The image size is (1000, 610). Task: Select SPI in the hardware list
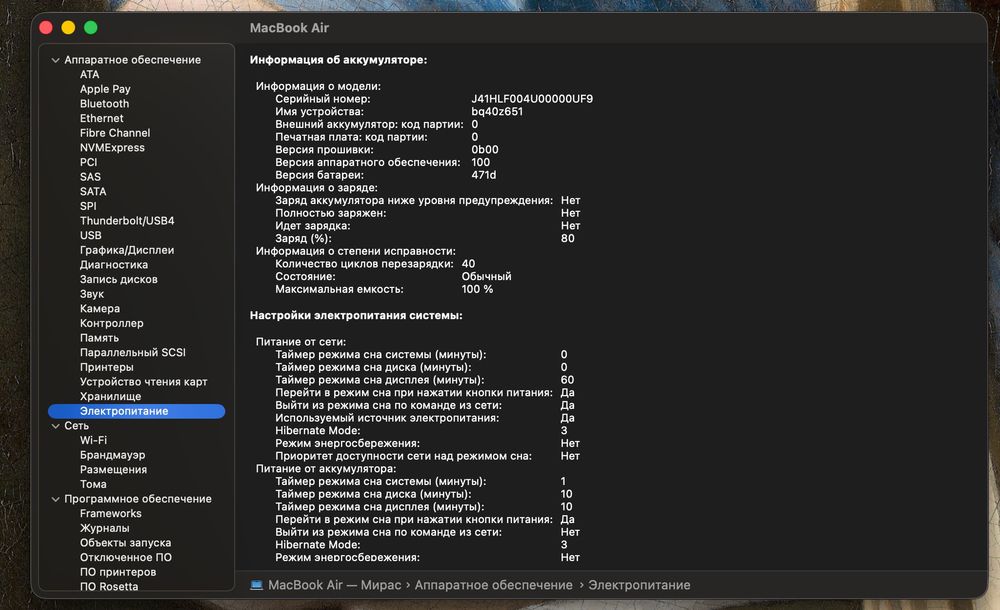(88, 207)
